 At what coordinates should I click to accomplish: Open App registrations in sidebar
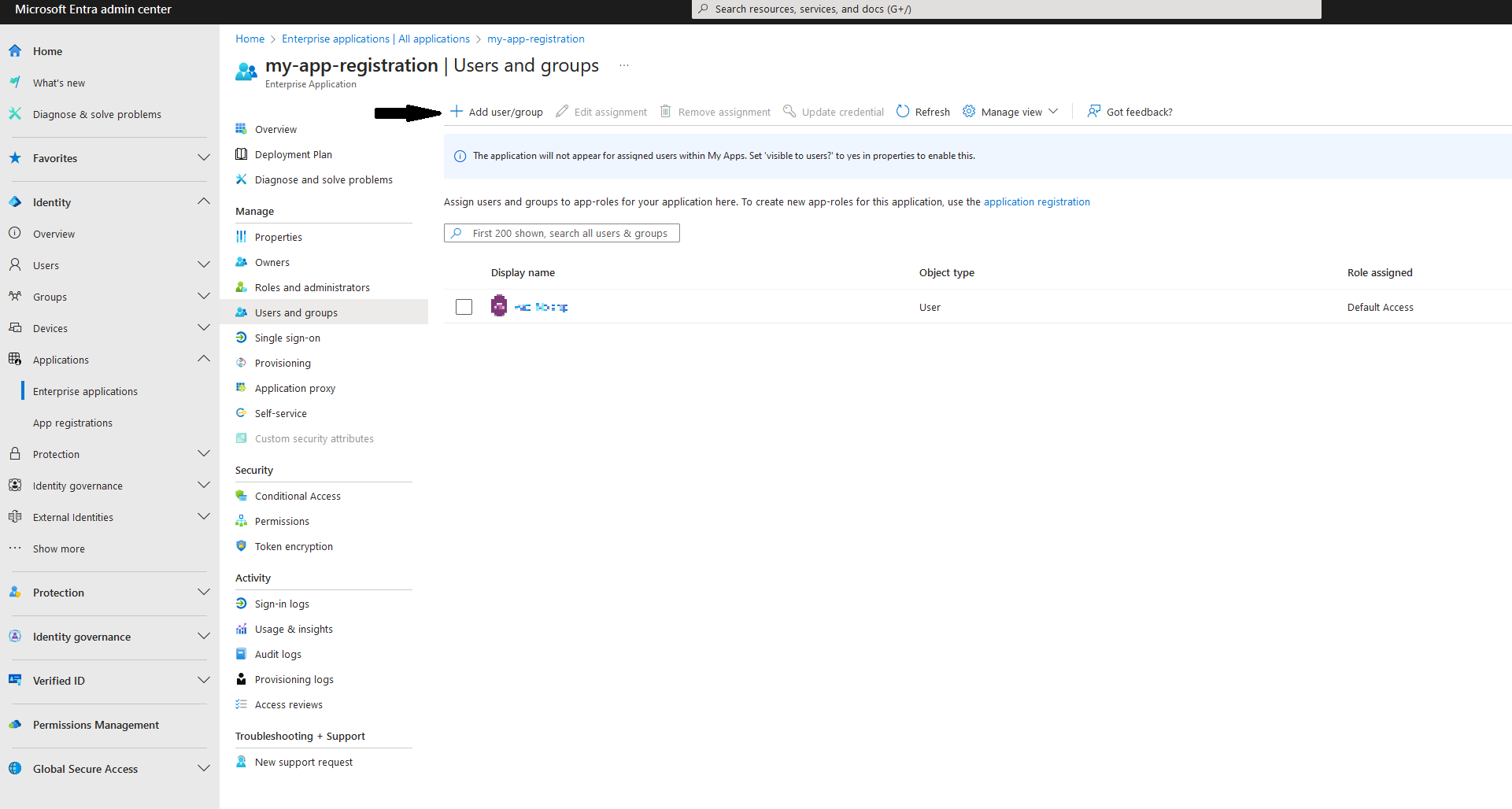click(x=72, y=423)
